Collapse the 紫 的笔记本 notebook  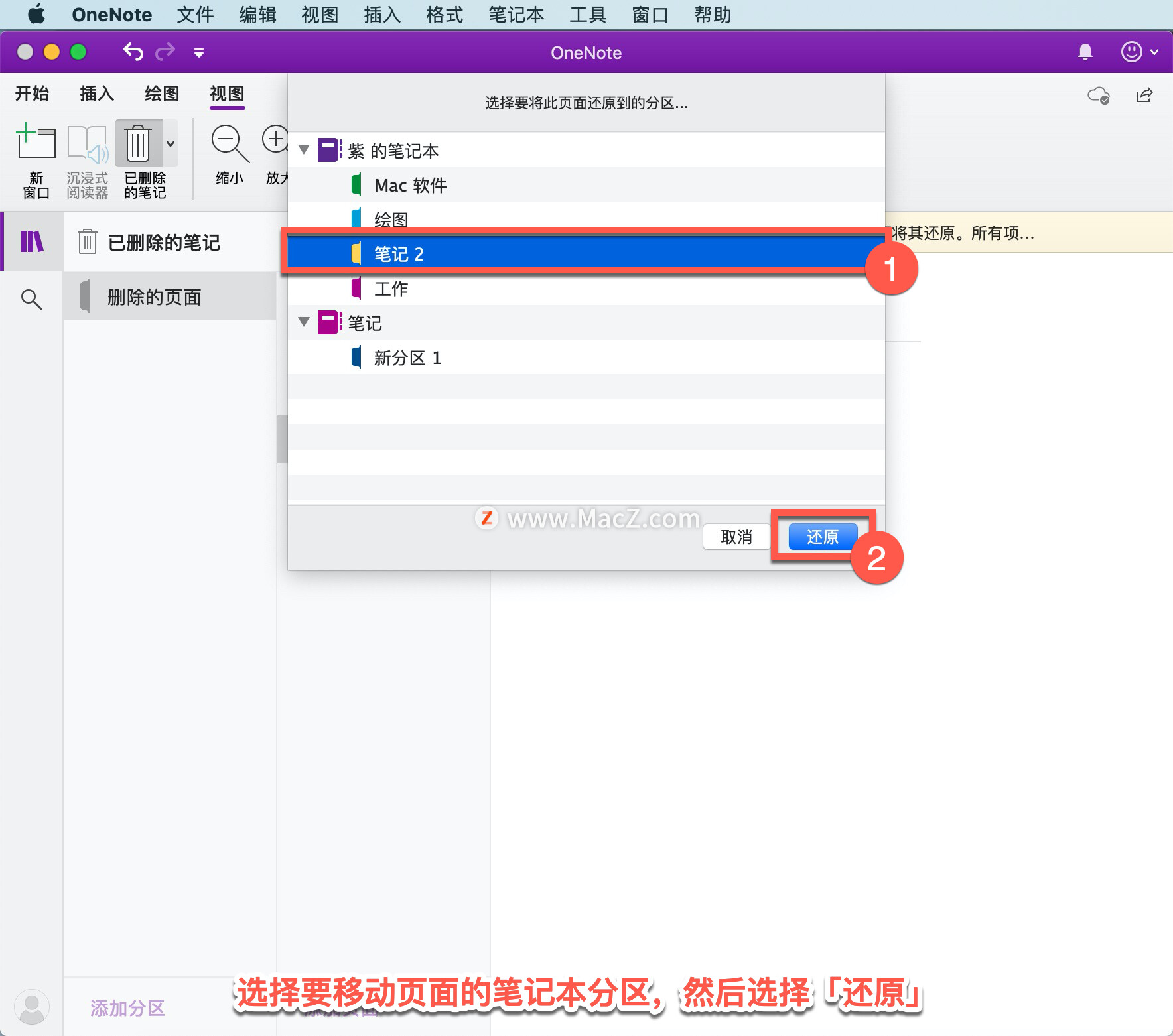pyautogui.click(x=305, y=150)
